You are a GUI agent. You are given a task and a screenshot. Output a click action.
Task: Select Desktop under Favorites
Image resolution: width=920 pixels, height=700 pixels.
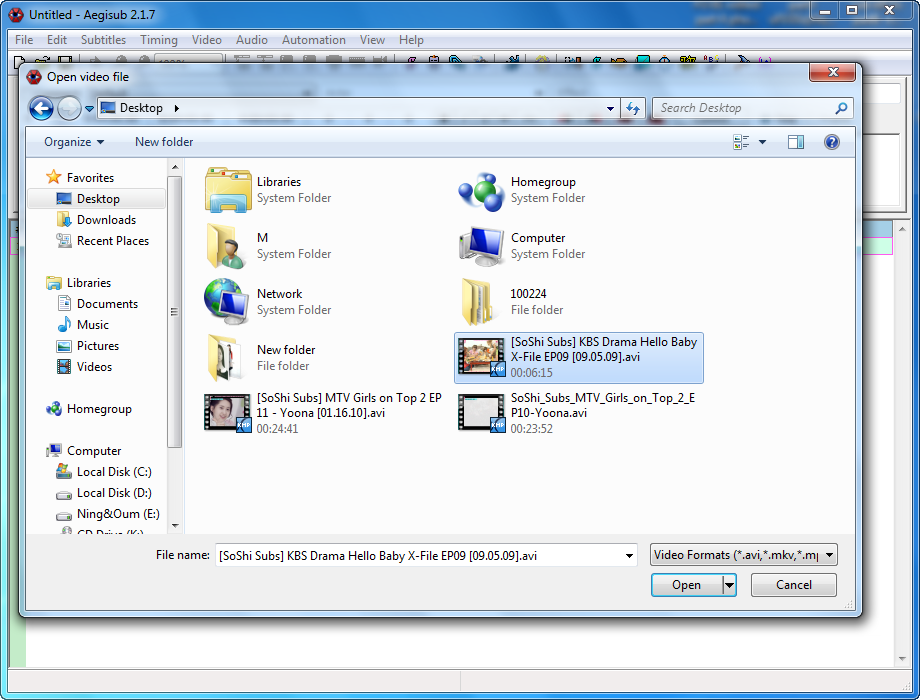coord(97,199)
